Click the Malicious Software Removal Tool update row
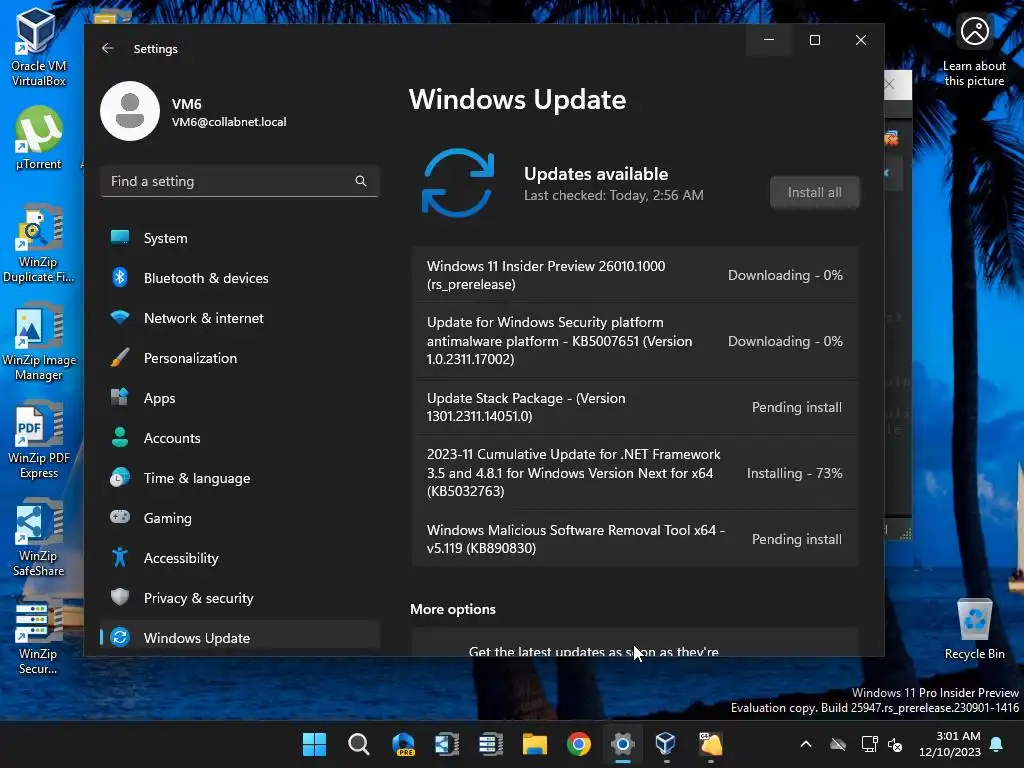Image resolution: width=1024 pixels, height=768 pixels. click(635, 539)
